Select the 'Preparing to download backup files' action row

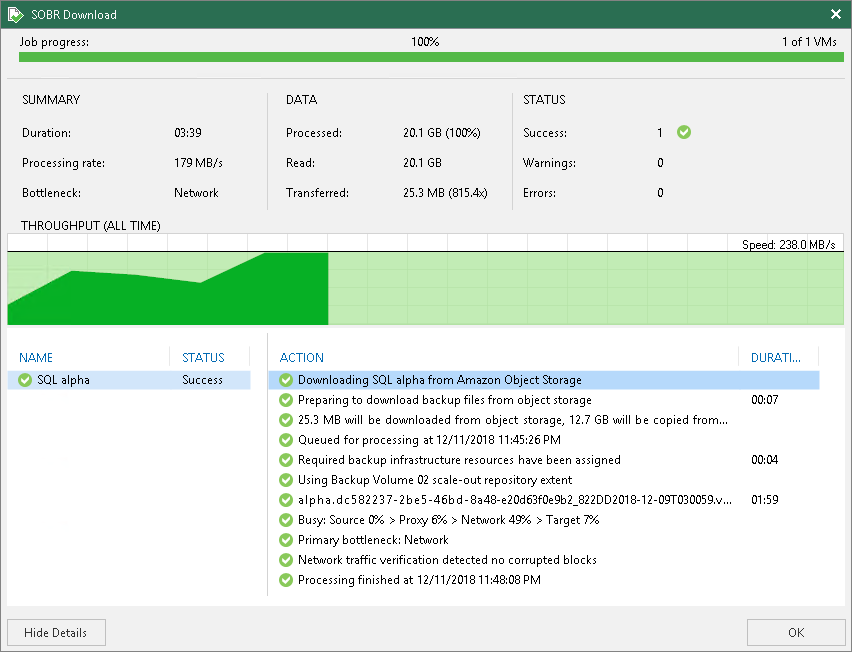pyautogui.click(x=544, y=400)
